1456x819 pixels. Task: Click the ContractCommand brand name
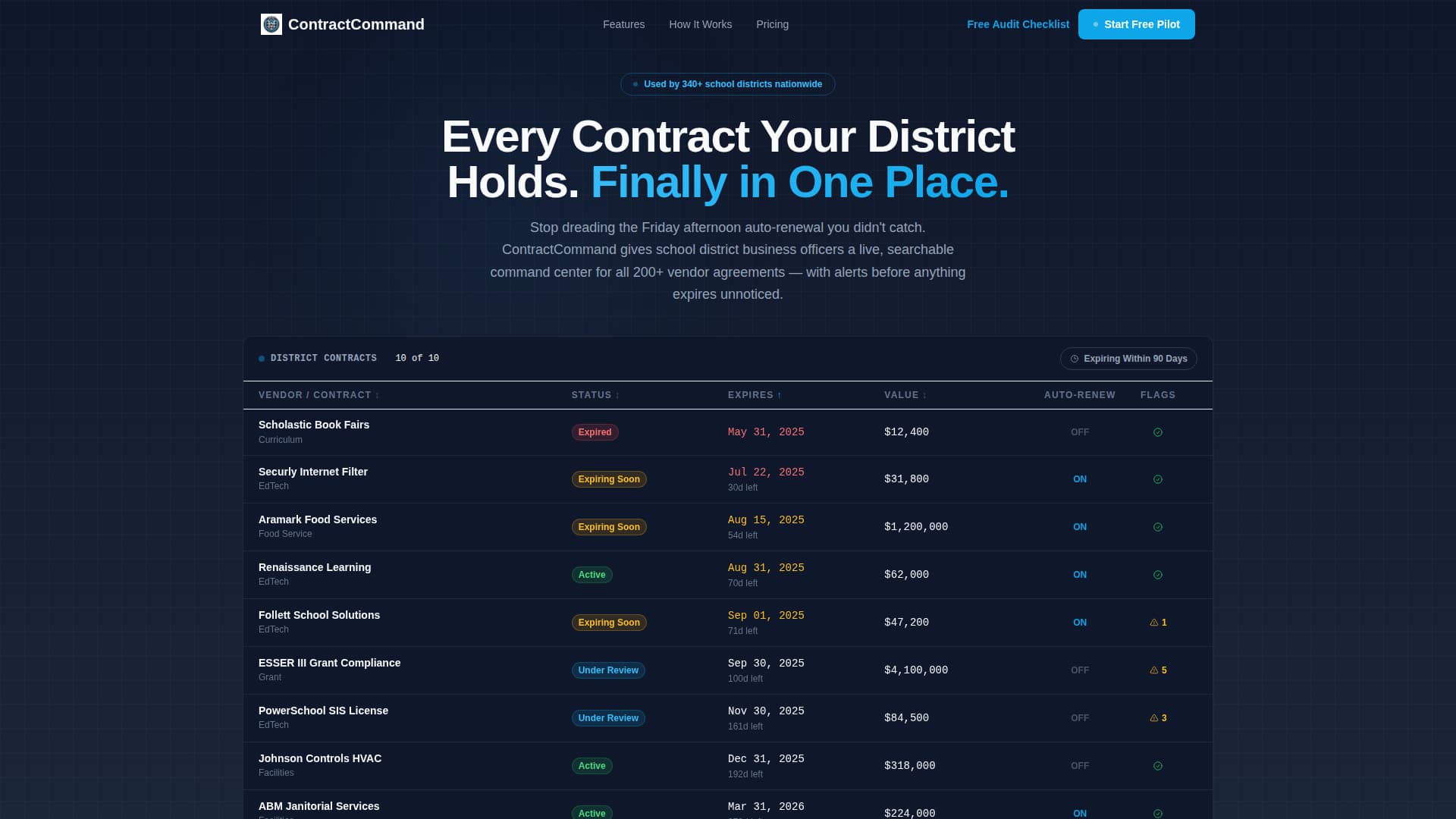tap(356, 24)
